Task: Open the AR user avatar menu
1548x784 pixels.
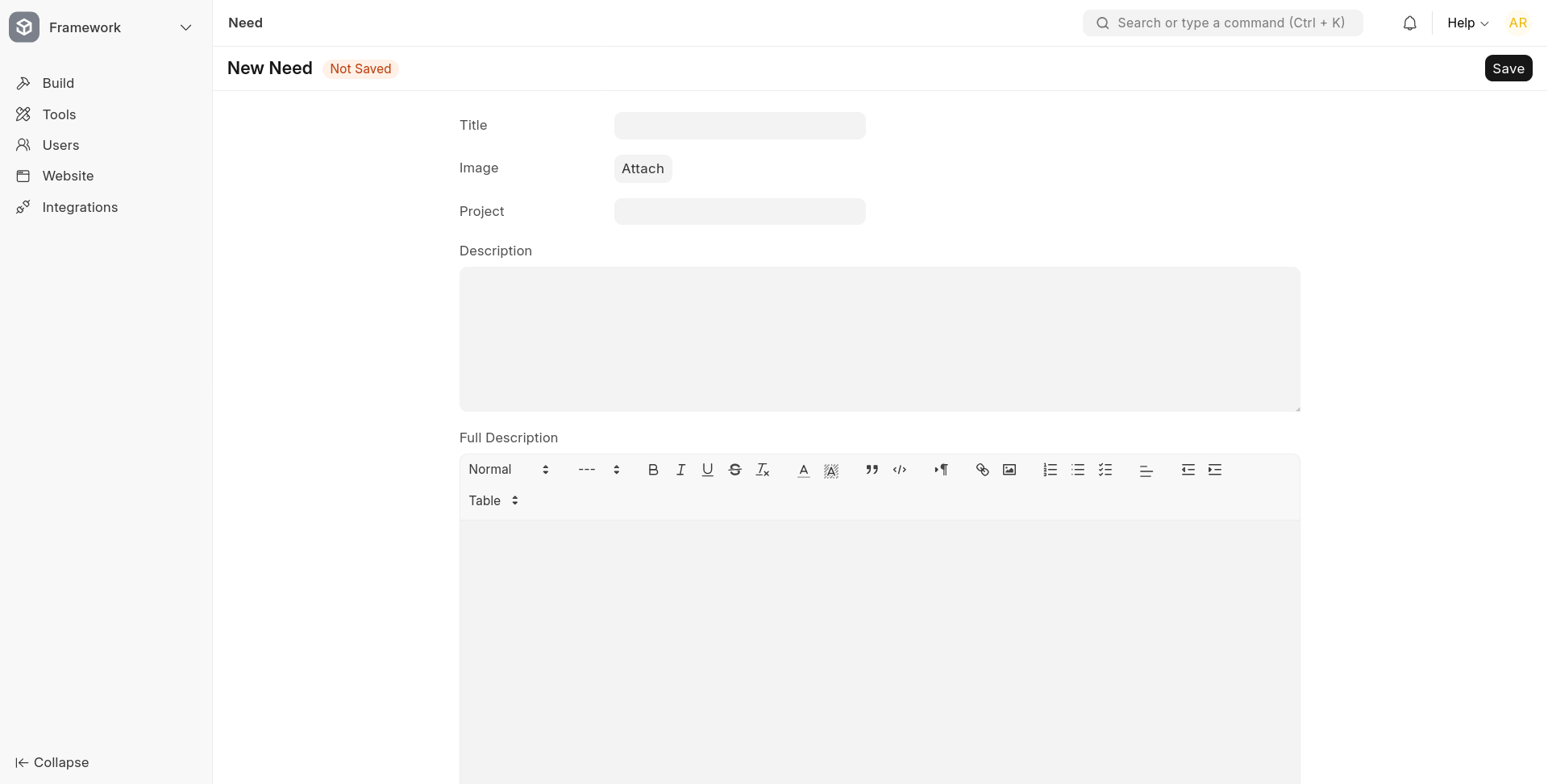Action: (1518, 23)
